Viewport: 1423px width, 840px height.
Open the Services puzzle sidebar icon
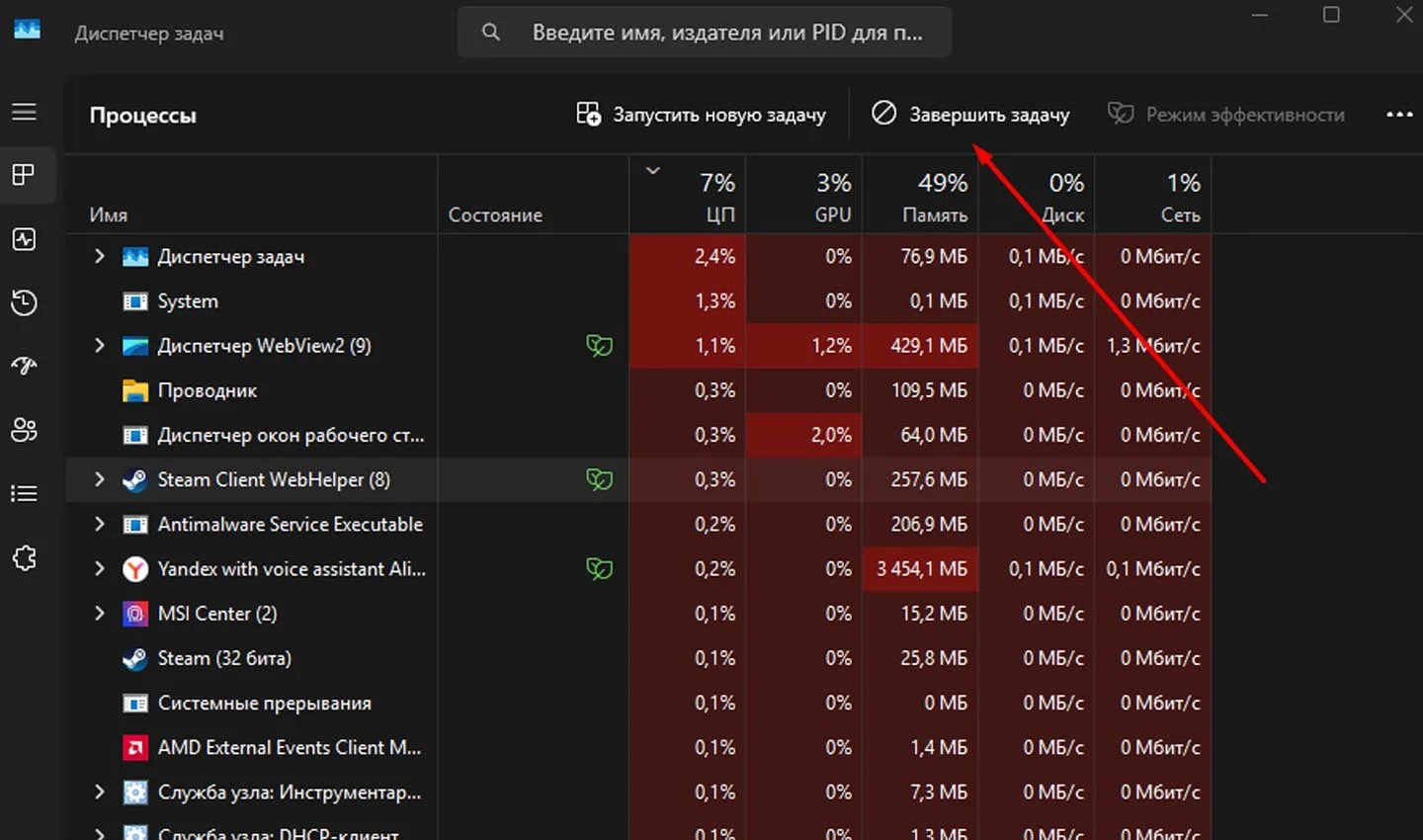point(24,558)
